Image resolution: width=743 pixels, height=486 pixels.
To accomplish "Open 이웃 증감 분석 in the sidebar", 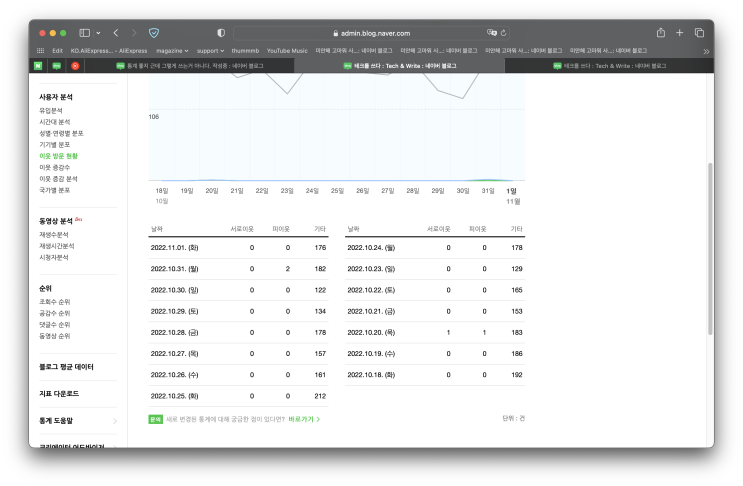I will tap(58, 179).
